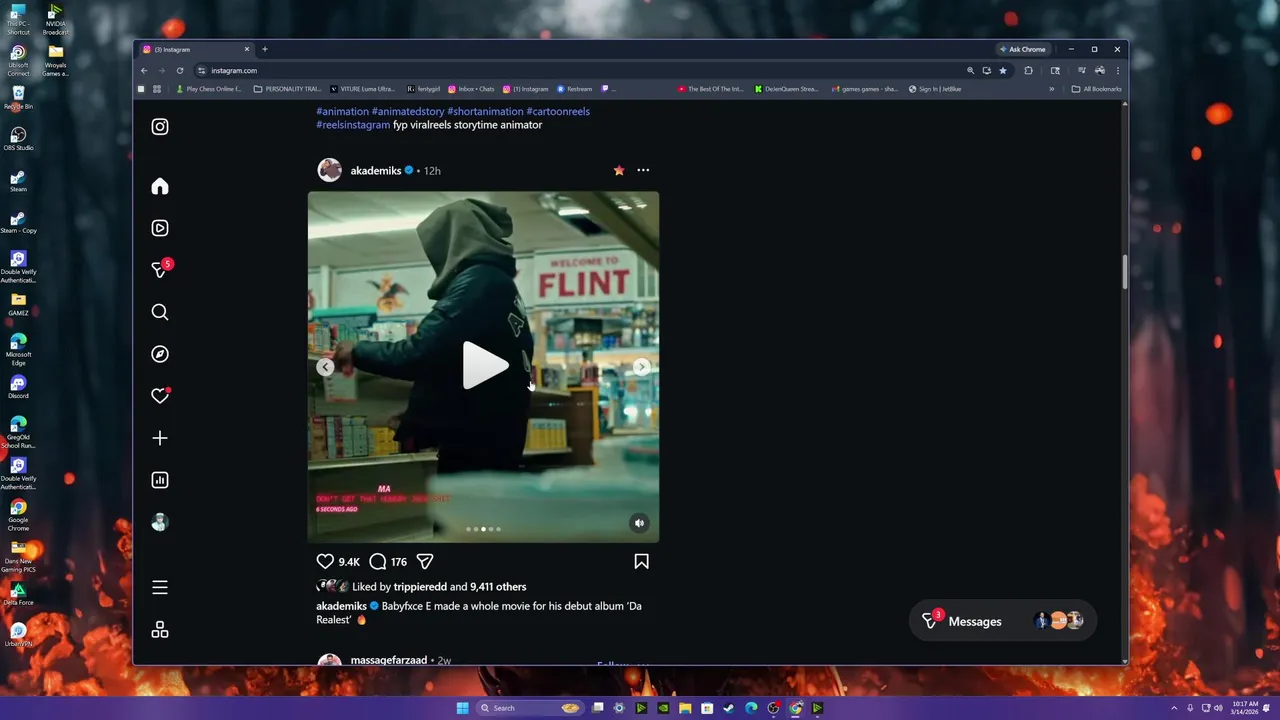Toggle video sound with speaker icon
Viewport: 1280px width, 720px height.
coord(640,523)
